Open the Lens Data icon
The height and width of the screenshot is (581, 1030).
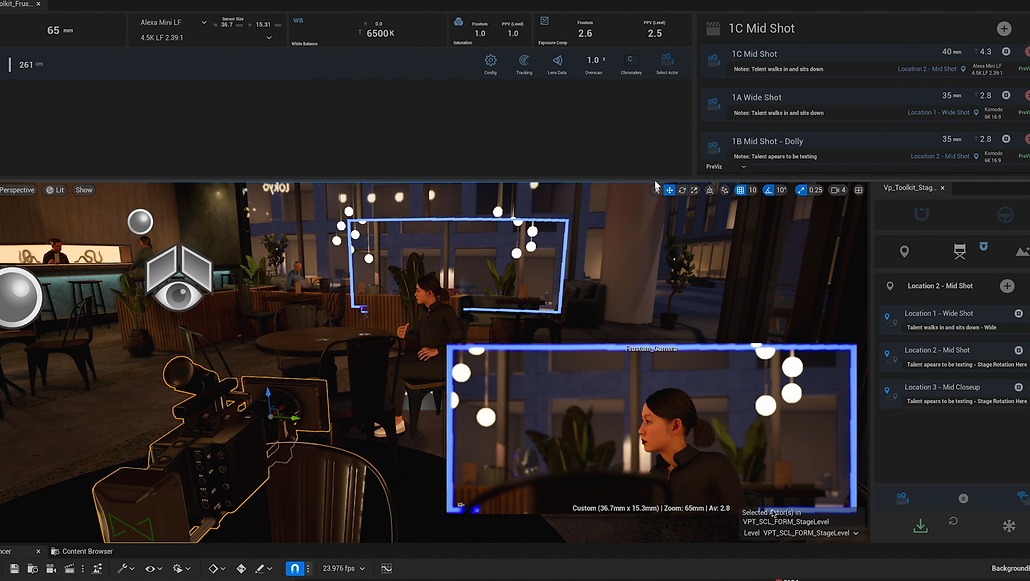click(557, 60)
